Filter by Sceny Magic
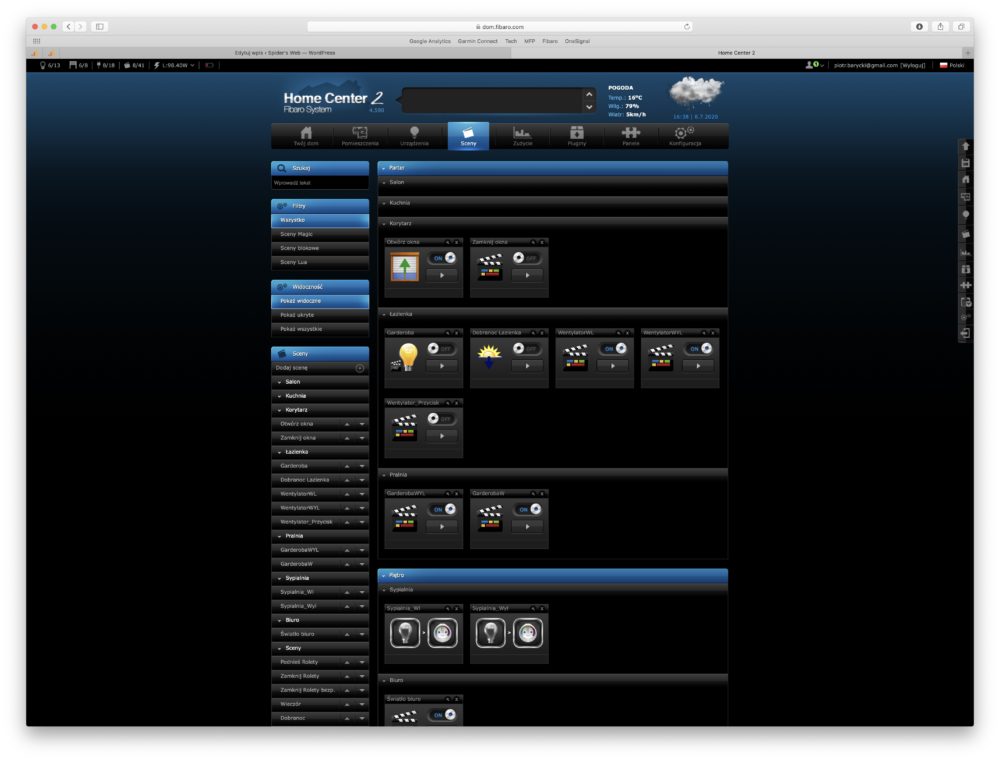Viewport: 1000px width, 761px height. [320, 234]
